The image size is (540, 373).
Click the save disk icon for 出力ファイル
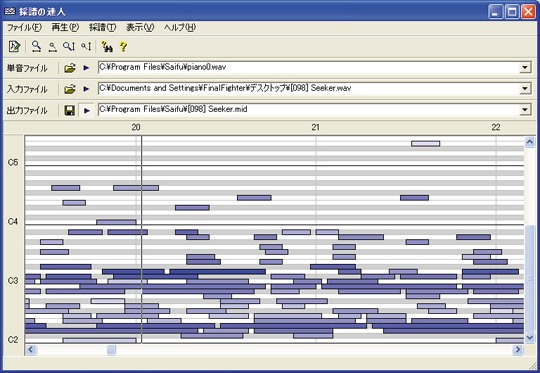pyautogui.click(x=70, y=111)
